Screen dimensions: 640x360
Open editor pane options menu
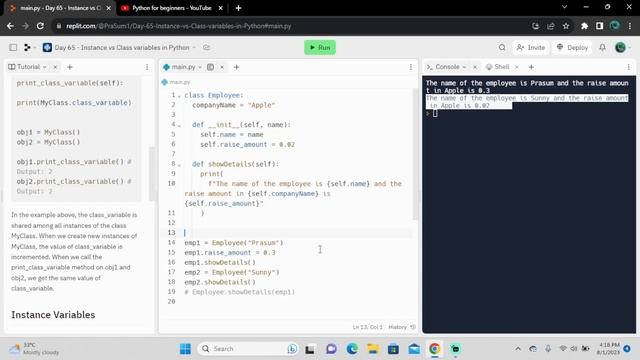point(411,67)
